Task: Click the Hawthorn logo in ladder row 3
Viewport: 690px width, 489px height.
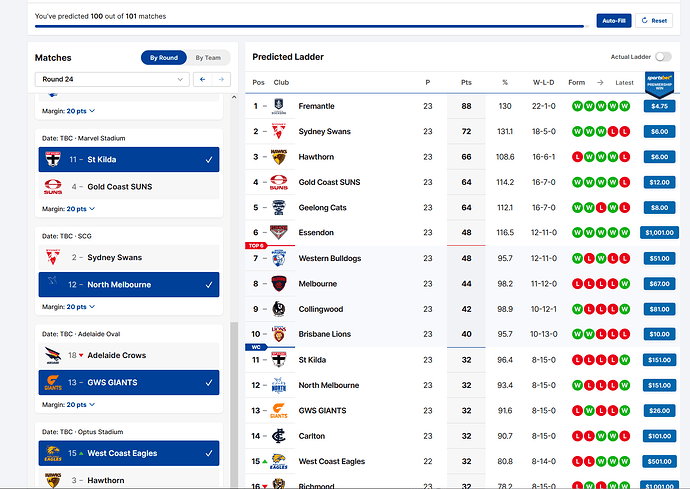Action: tap(279, 157)
